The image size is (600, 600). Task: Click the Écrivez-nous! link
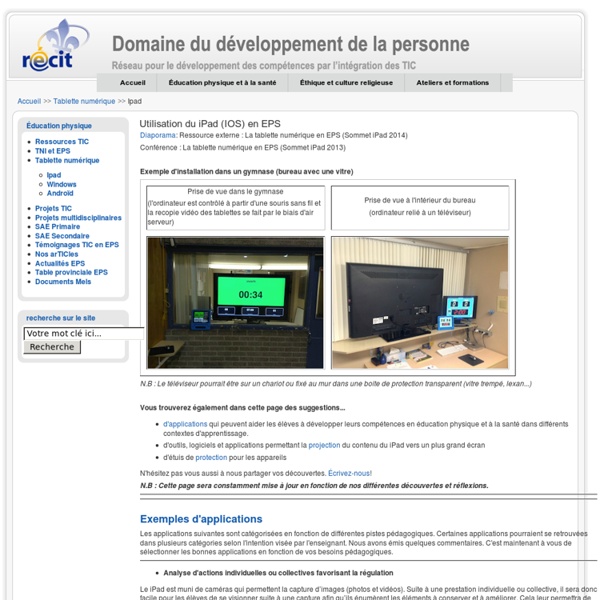(350, 473)
